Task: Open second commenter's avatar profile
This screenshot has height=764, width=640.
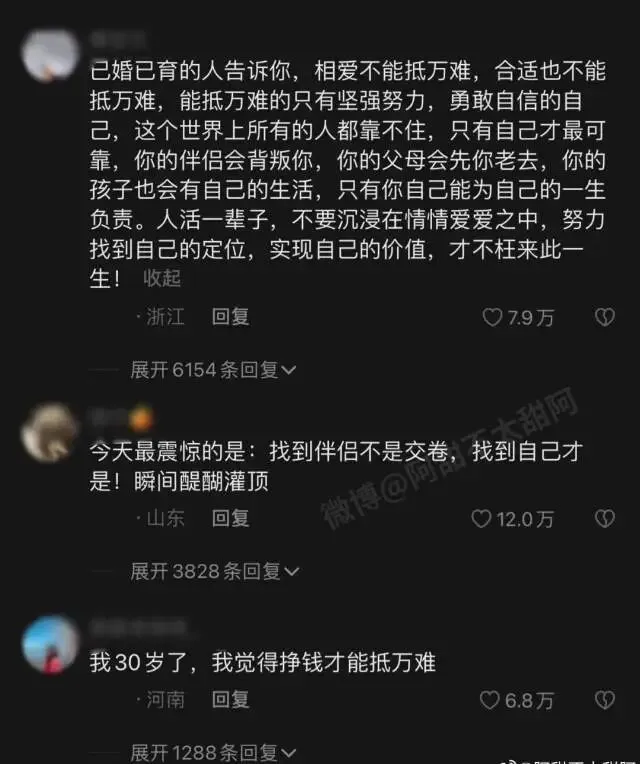Action: coord(49,432)
